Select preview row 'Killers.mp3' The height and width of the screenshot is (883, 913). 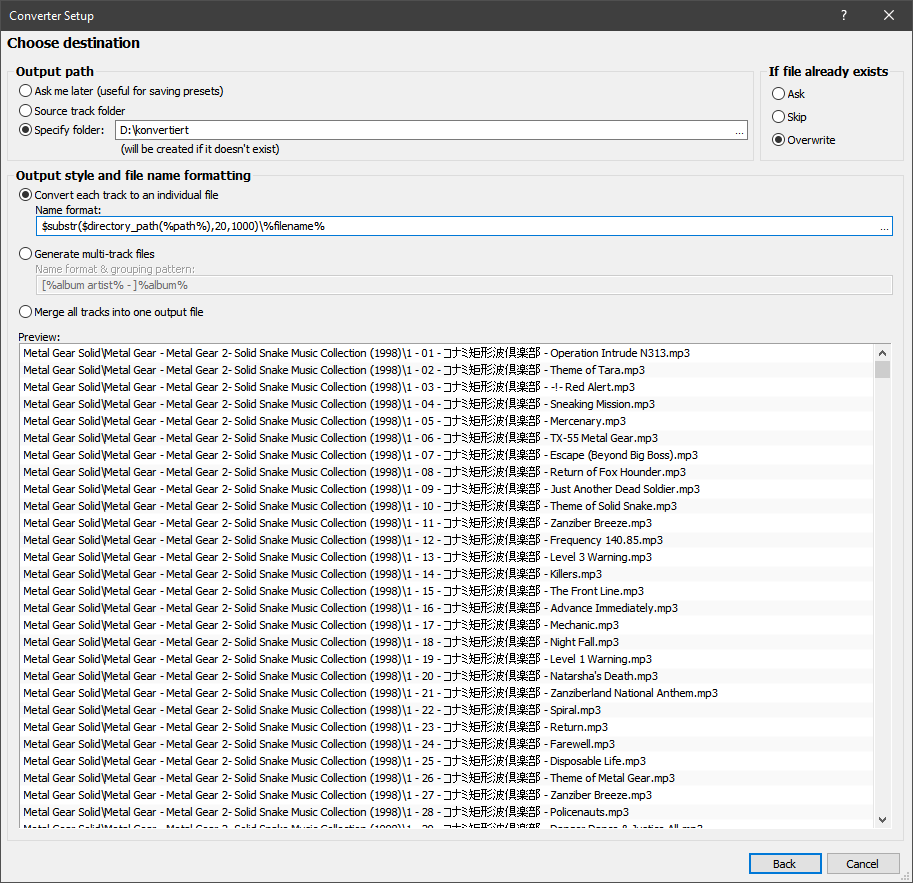pos(447,574)
